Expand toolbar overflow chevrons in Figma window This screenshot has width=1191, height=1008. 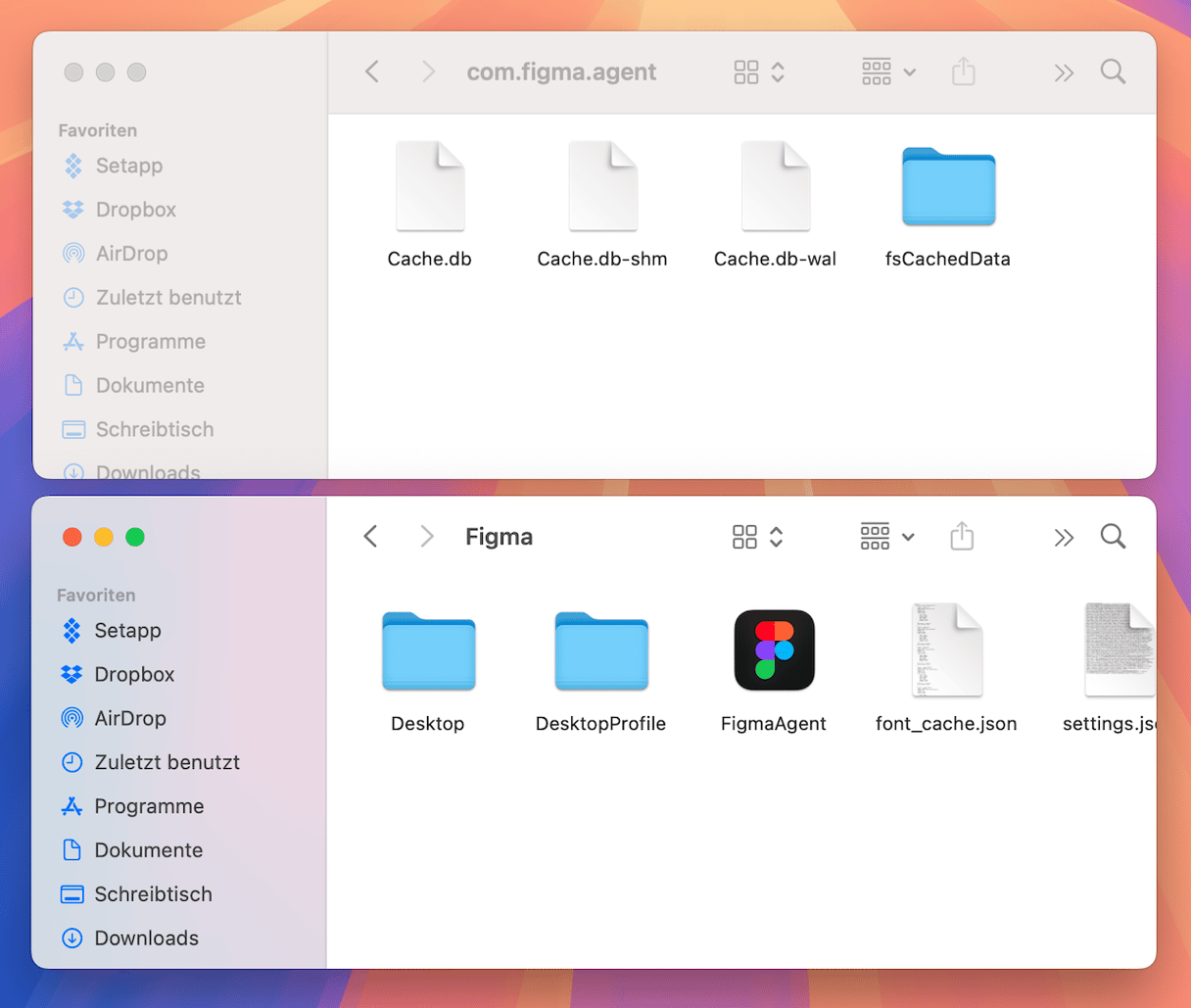click(x=1064, y=537)
